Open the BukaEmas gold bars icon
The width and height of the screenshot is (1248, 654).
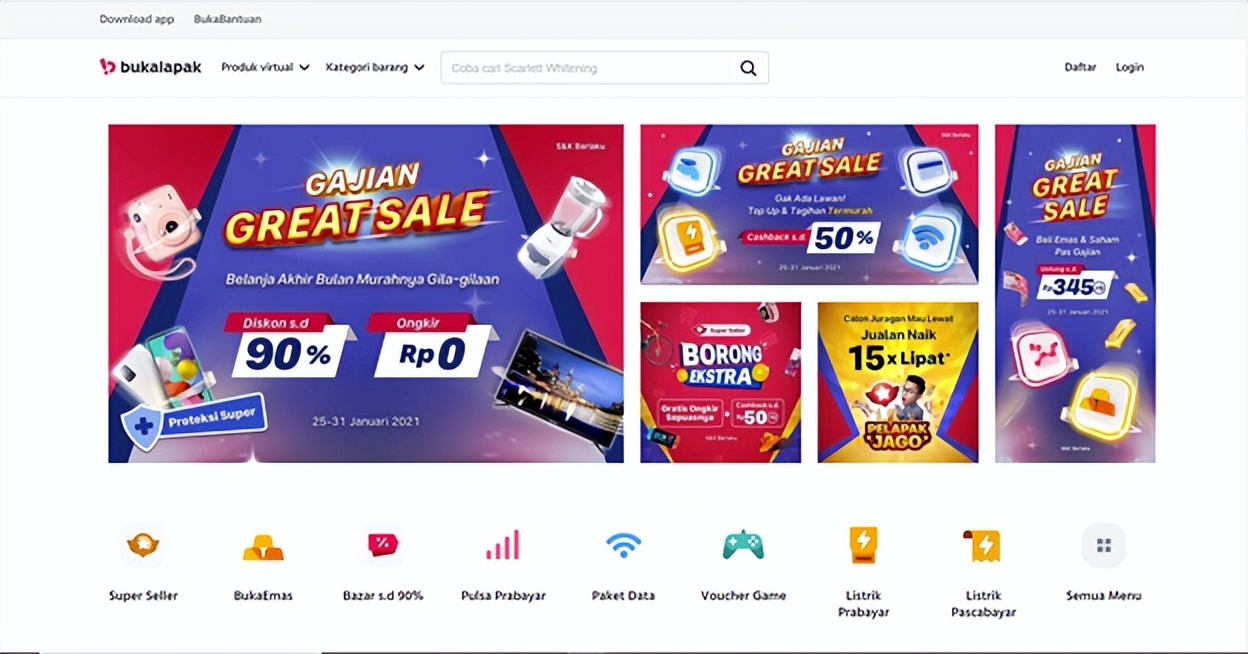[263, 546]
